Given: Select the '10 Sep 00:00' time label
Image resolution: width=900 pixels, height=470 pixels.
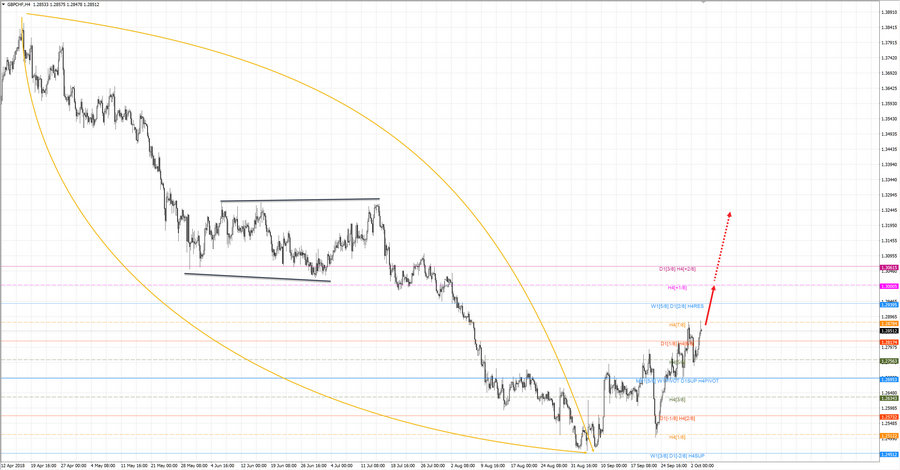Looking at the screenshot, I should [614, 466].
